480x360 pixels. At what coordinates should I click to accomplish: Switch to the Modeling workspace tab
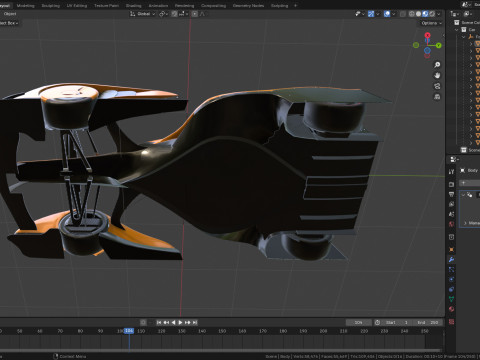[25, 5]
